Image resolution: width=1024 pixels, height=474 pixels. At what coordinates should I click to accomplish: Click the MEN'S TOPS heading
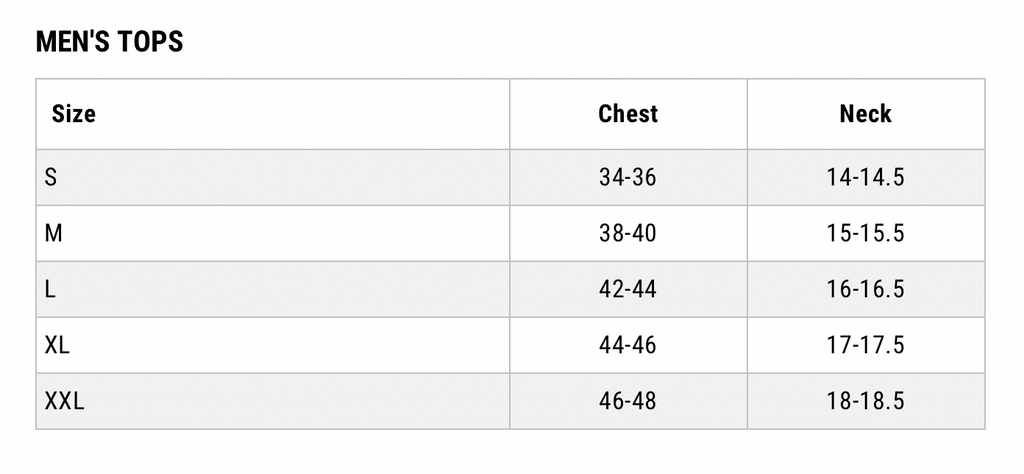click(109, 42)
